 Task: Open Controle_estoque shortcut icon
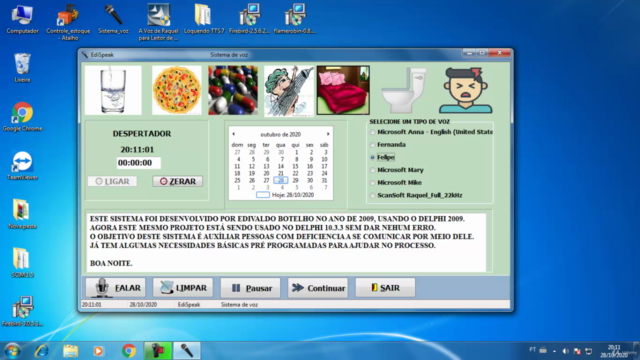pyautogui.click(x=68, y=22)
